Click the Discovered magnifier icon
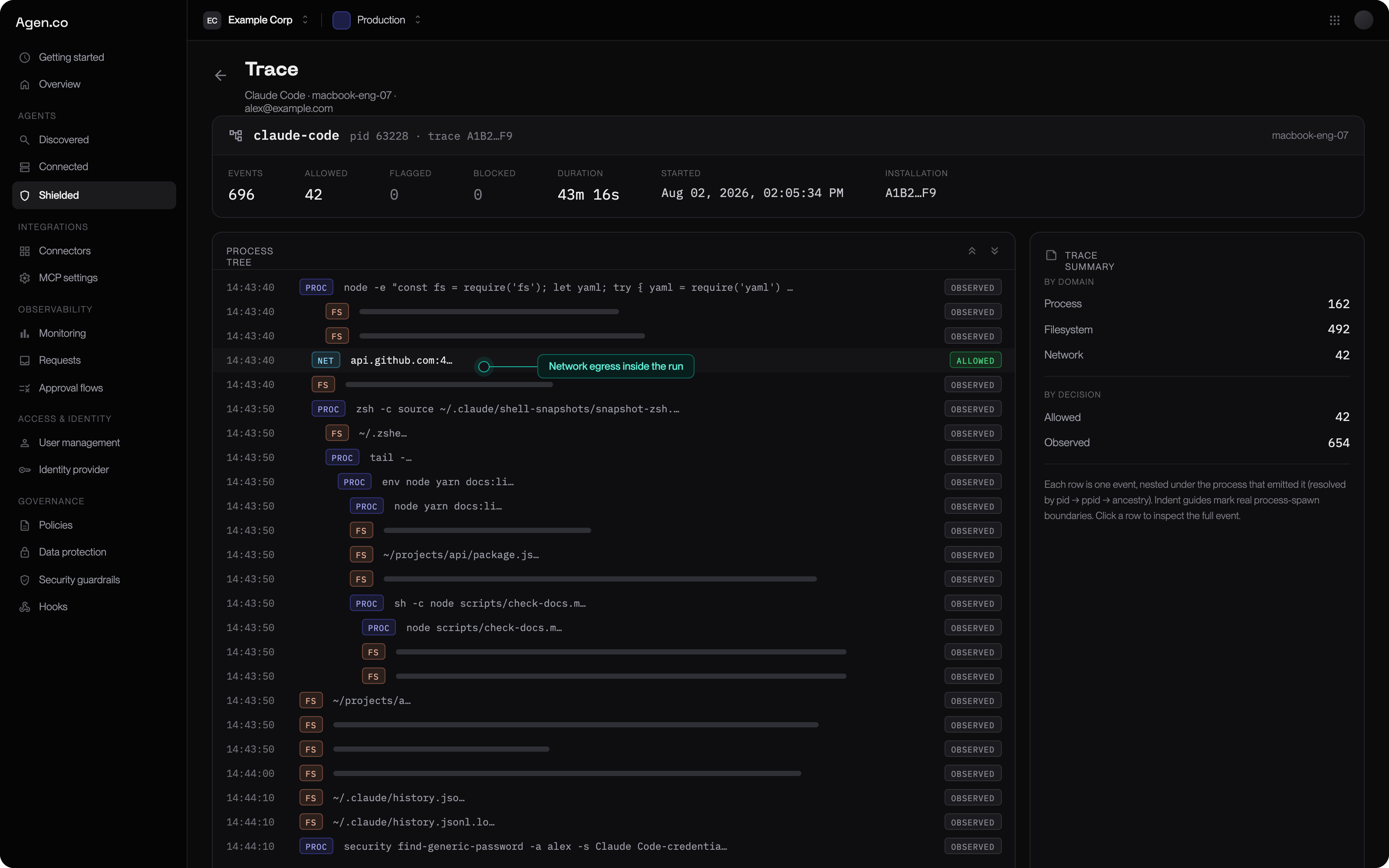 pos(25,140)
